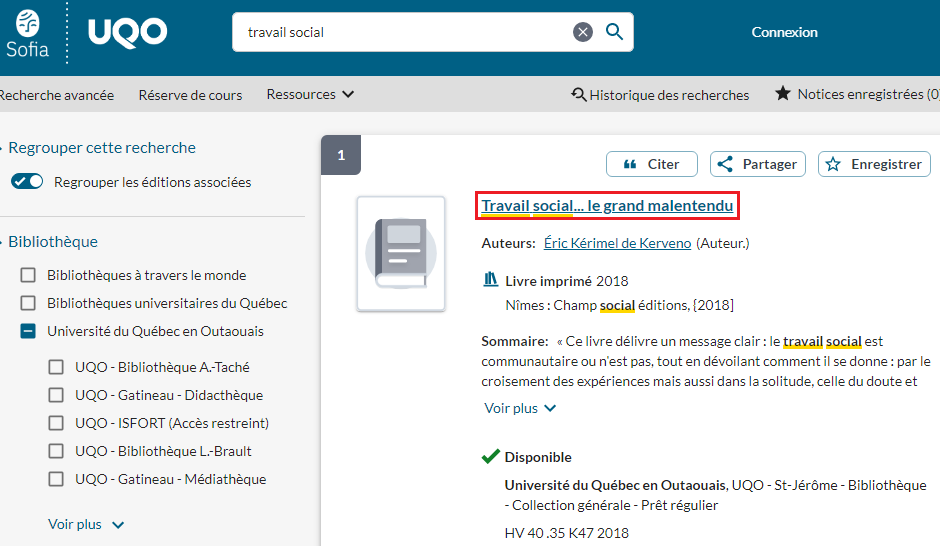Open Notices enregistrées
This screenshot has height=546, width=940.
click(857, 94)
